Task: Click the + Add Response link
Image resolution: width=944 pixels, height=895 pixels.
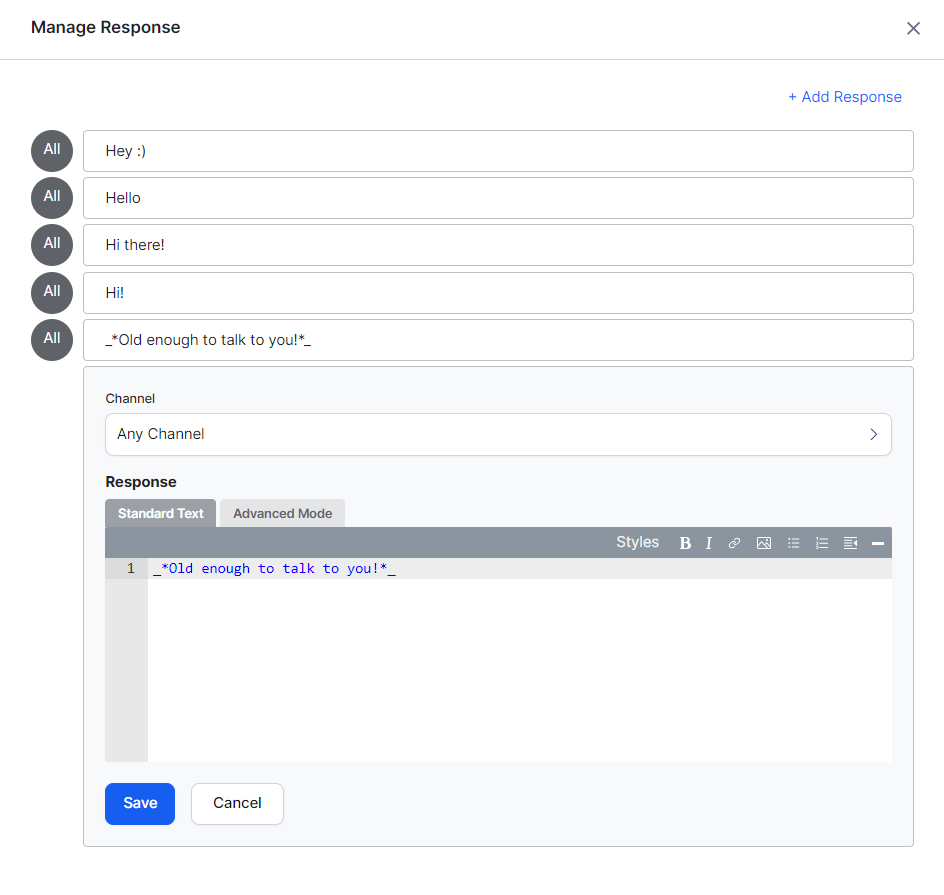Action: click(844, 97)
